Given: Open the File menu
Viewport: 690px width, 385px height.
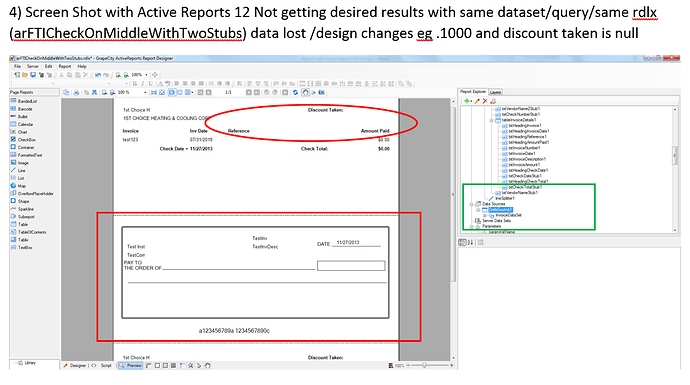Looking at the screenshot, I should tap(17, 66).
